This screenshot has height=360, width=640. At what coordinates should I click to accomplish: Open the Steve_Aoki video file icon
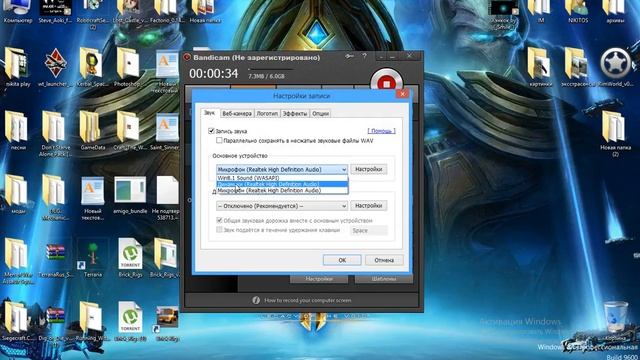pos(55,11)
